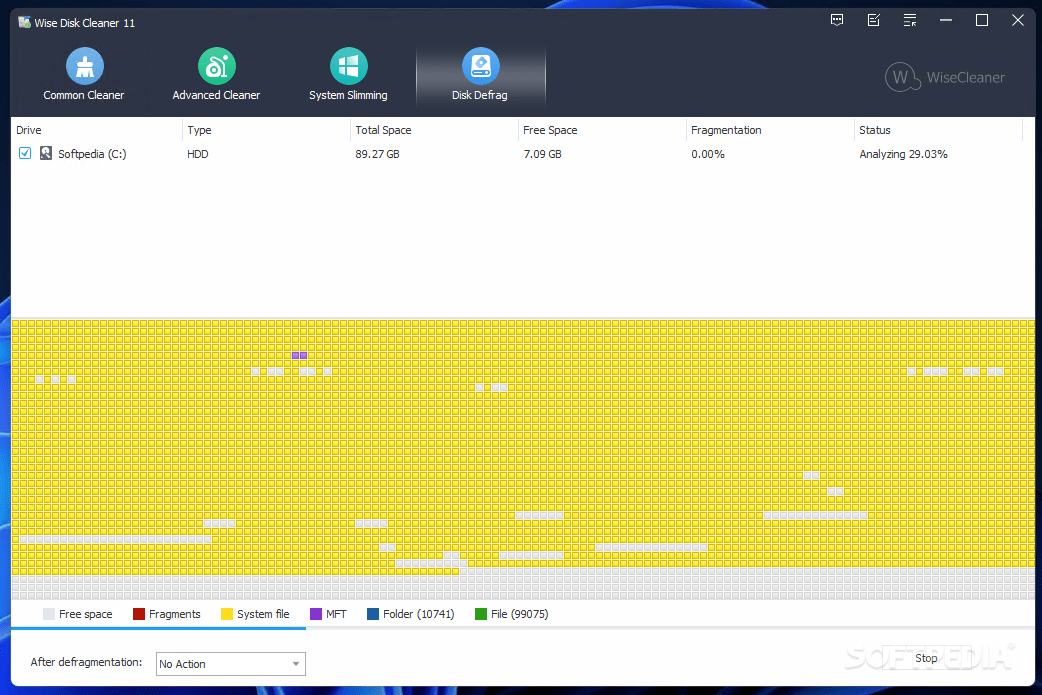Open the Common Cleaner icon
The width and height of the screenshot is (1042, 695).
(84, 66)
